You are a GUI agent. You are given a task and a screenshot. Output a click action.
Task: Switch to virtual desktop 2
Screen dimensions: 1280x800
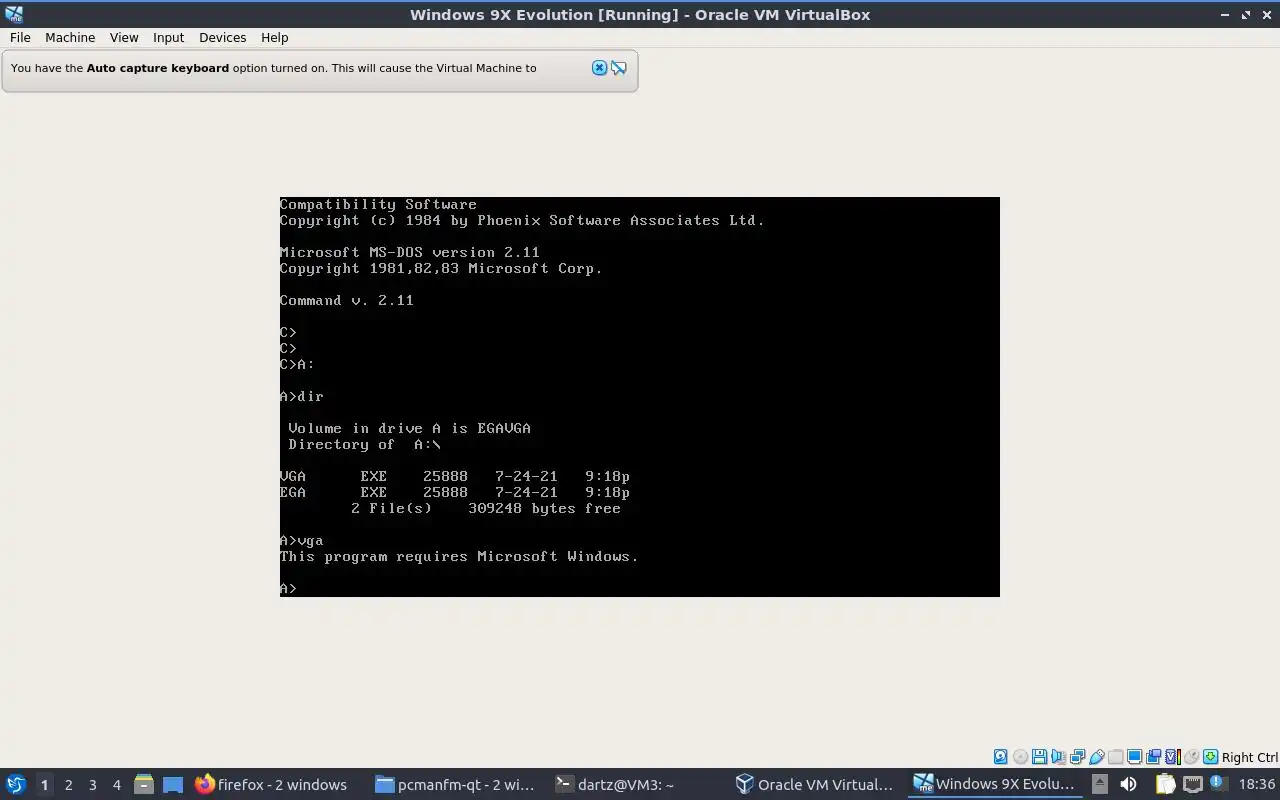coord(68,784)
